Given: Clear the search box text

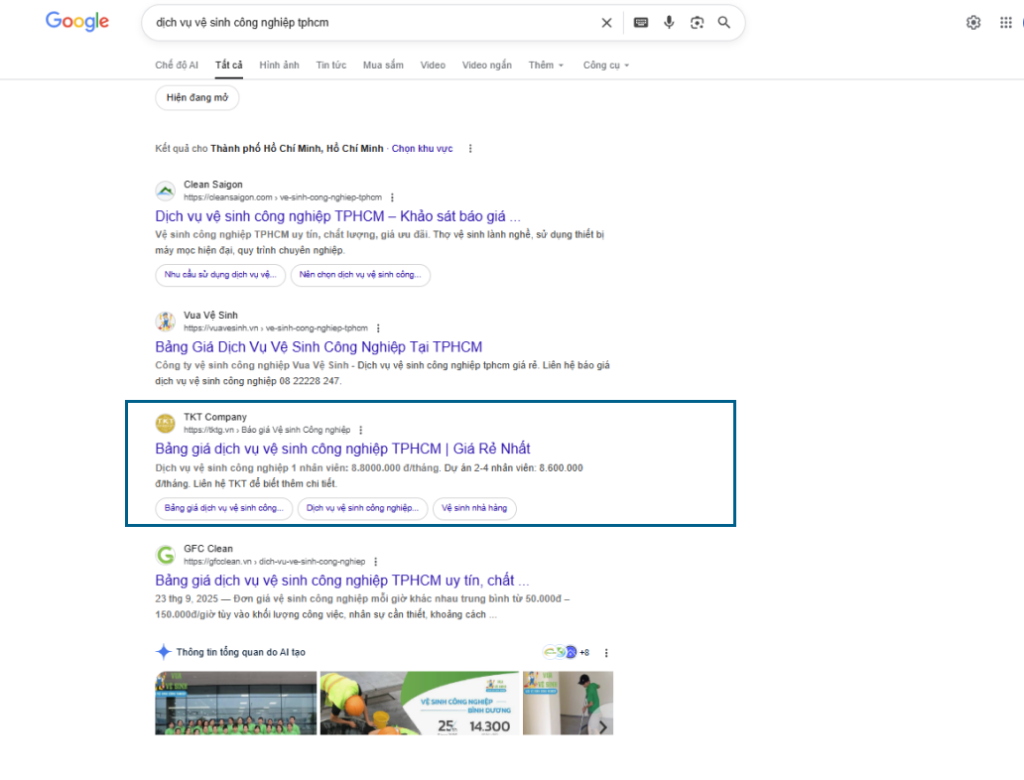Looking at the screenshot, I should pos(606,23).
